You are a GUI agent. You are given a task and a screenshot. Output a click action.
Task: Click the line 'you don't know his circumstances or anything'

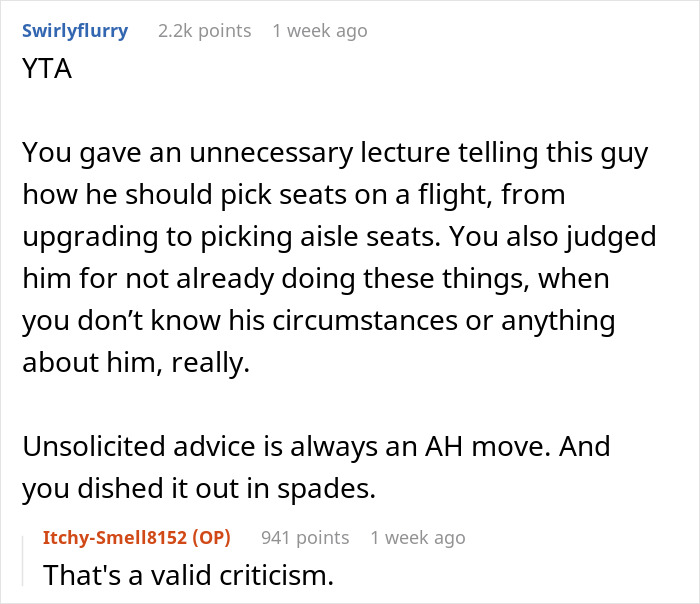319,321
